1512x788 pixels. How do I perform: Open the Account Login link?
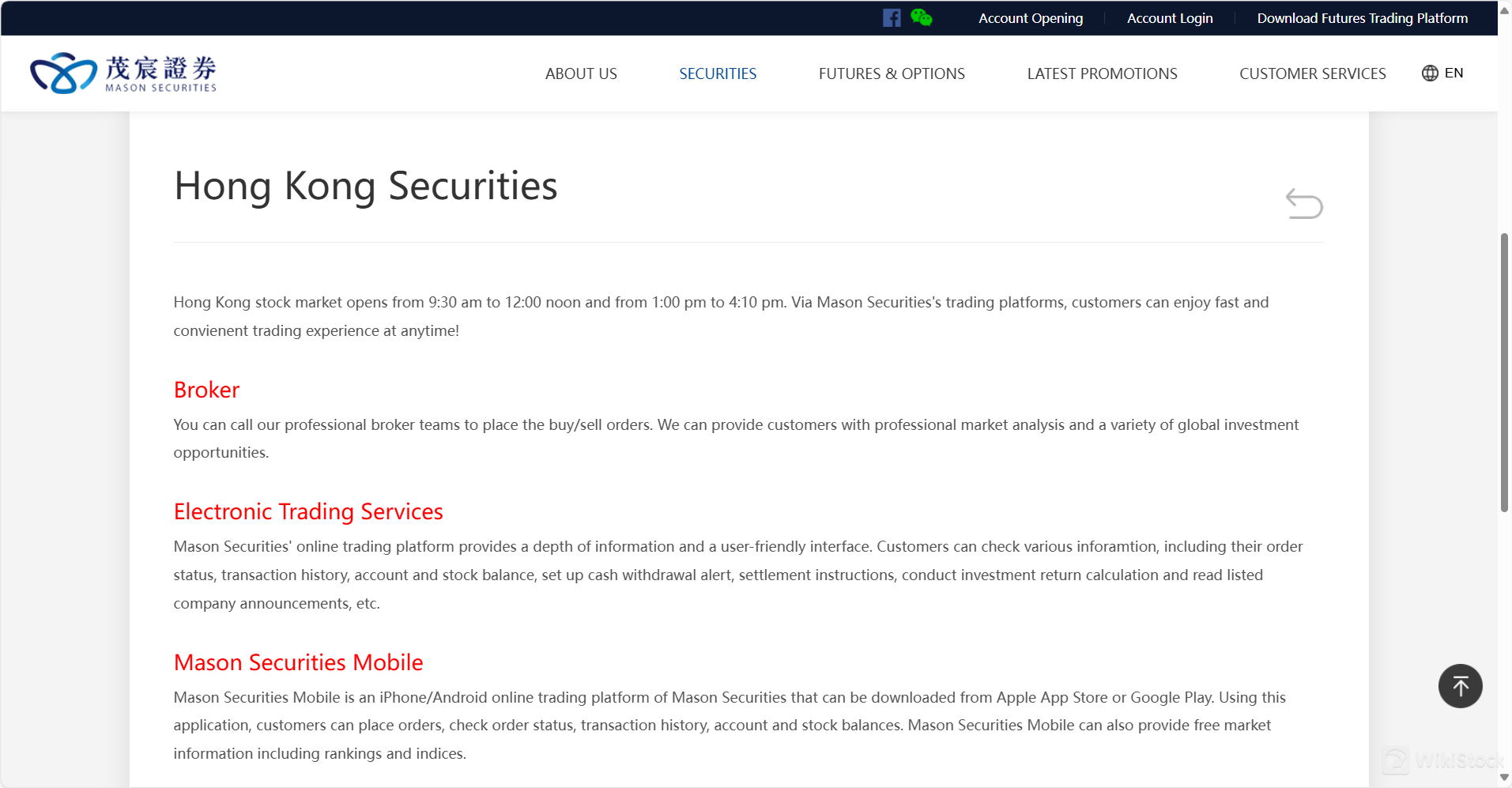(x=1170, y=18)
